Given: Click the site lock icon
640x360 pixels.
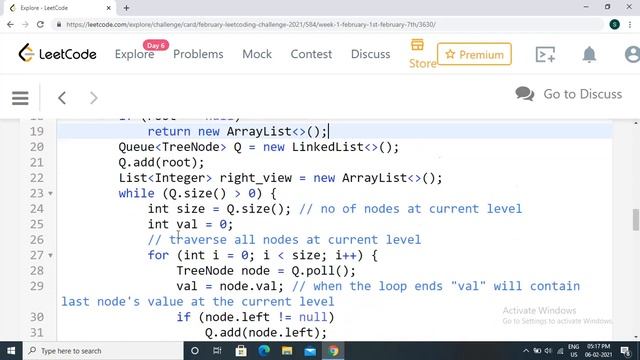Looking at the screenshot, I should click(x=59, y=24).
